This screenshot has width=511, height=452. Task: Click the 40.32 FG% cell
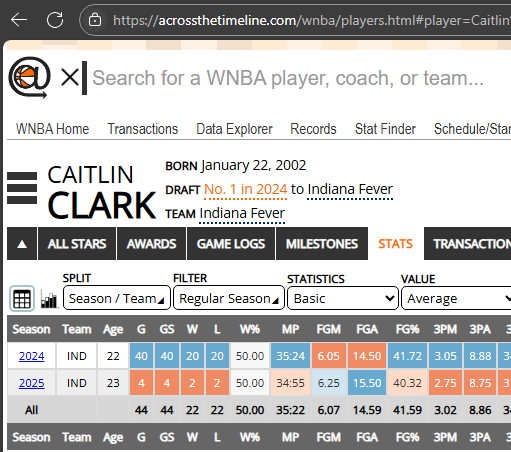[x=407, y=383]
